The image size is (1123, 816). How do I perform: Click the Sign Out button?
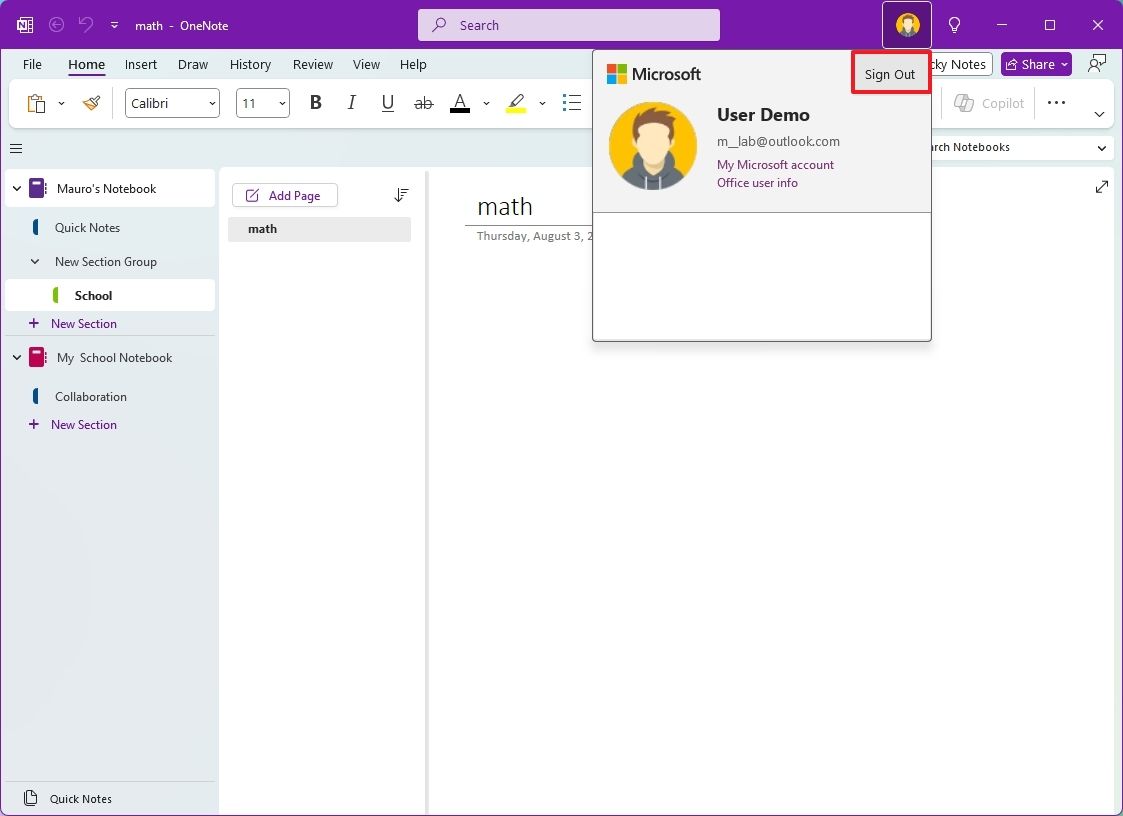(889, 73)
